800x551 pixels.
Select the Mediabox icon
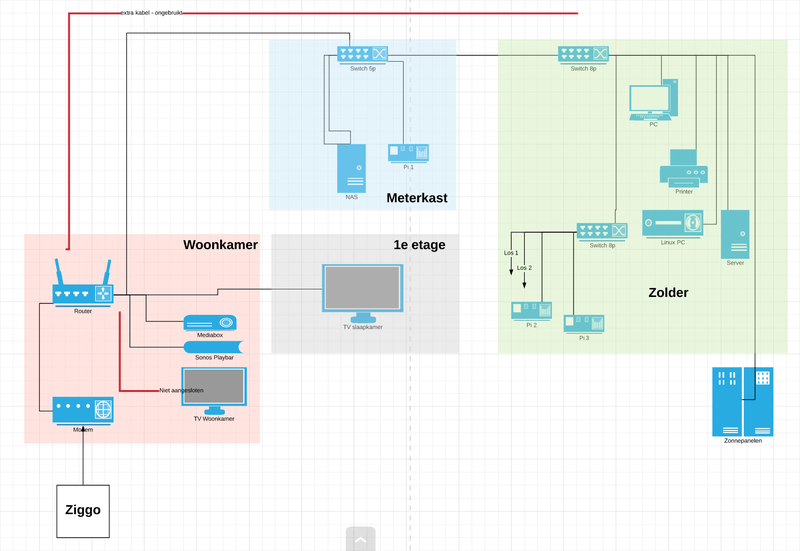[210, 323]
